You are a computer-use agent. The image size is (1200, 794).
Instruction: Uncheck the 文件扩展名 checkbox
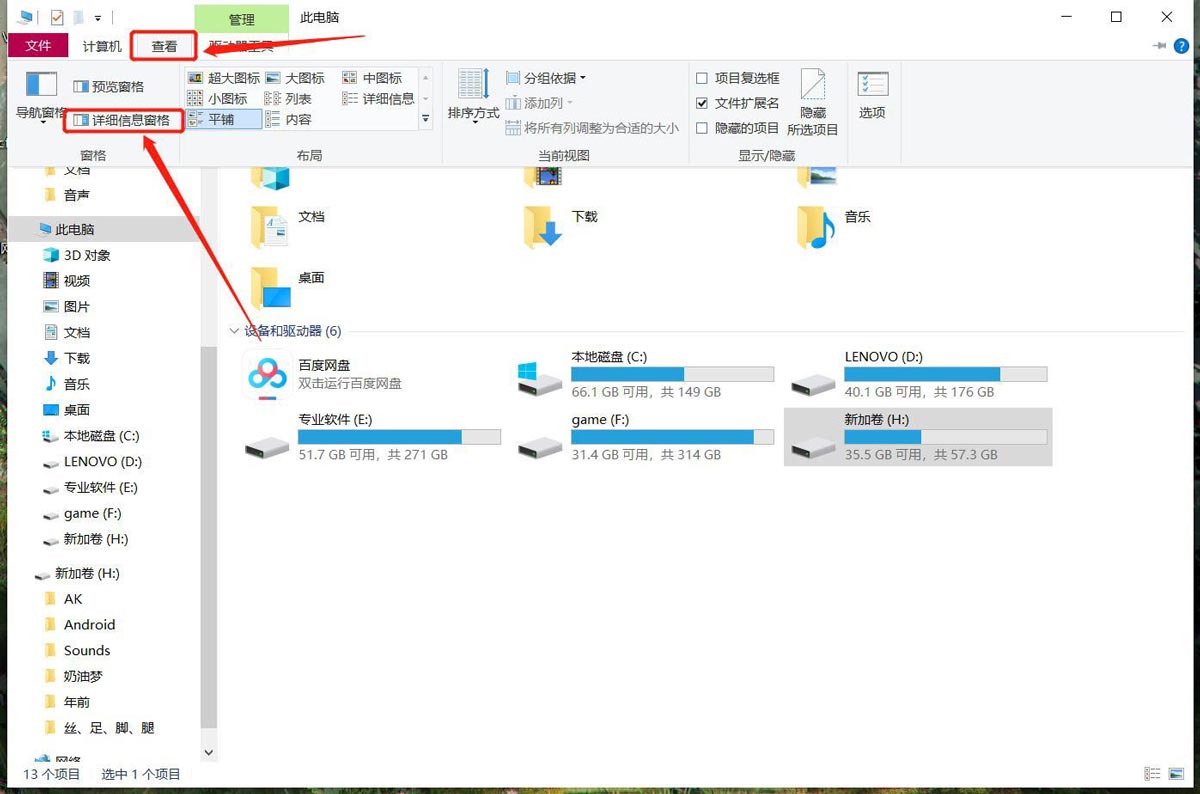tap(703, 102)
